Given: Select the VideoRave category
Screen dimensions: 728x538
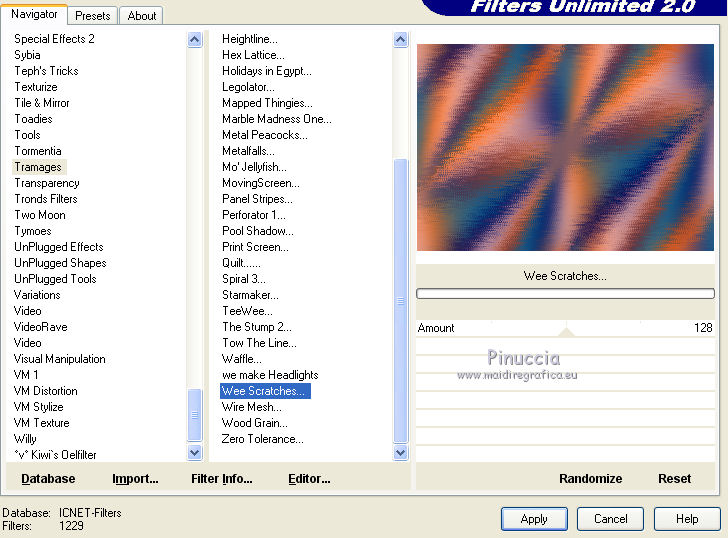Looking at the screenshot, I should pos(41,327).
